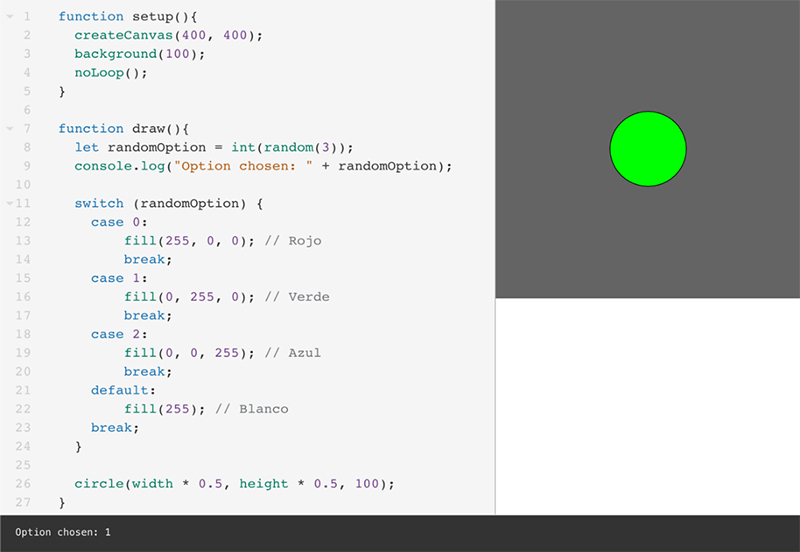
Task: Click the background(100) statement
Action: coord(139,54)
